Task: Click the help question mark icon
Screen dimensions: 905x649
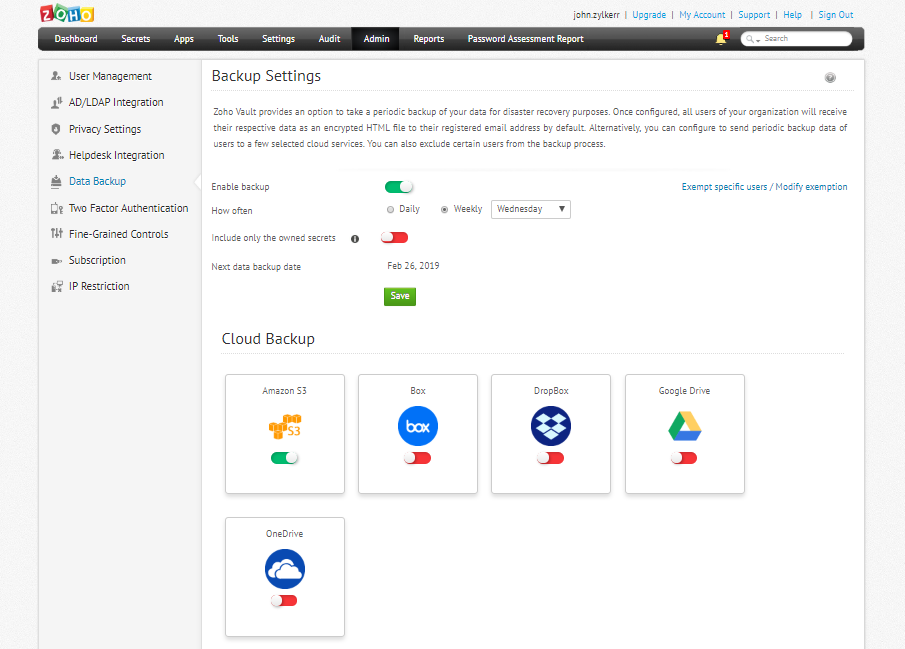Action: pyautogui.click(x=830, y=77)
